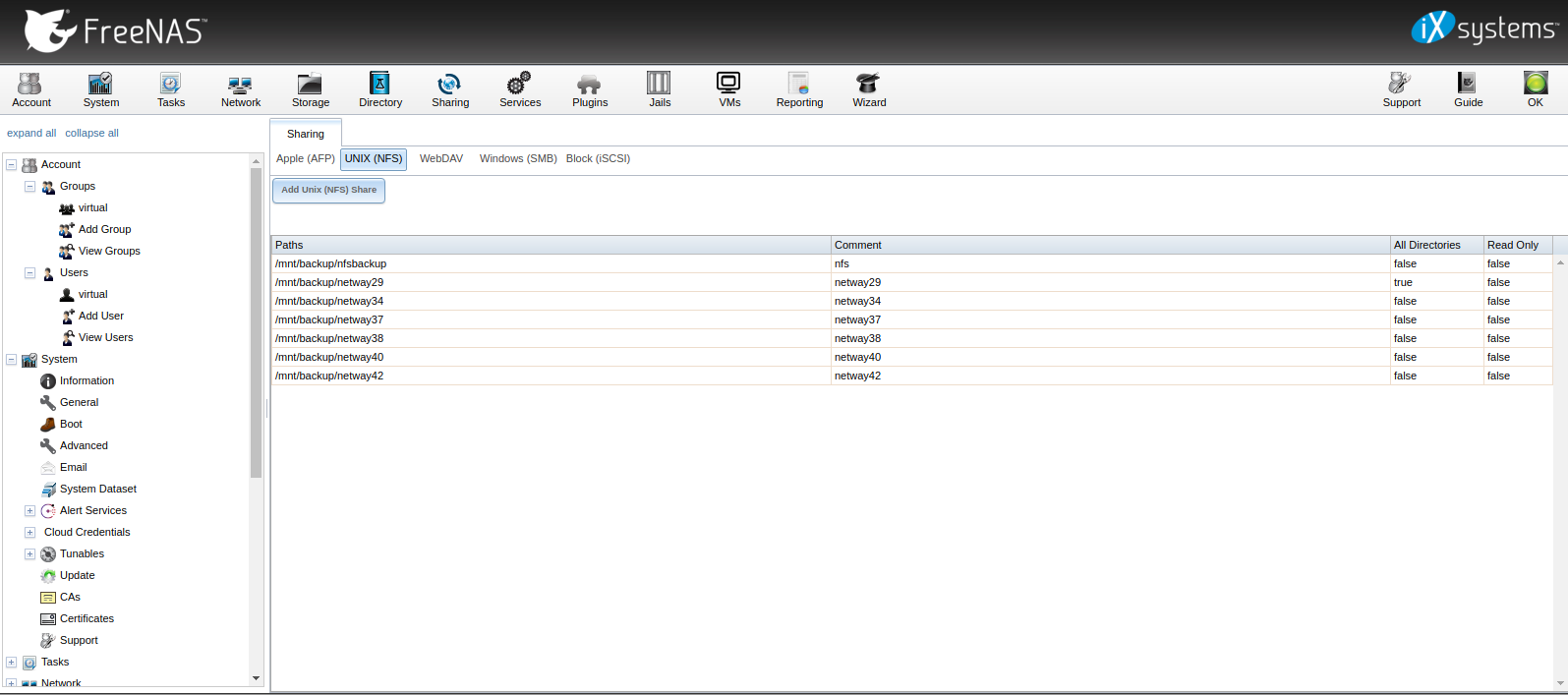Select the /mnt/backup/netway29 share row
The image size is (1568, 695).
point(551,283)
